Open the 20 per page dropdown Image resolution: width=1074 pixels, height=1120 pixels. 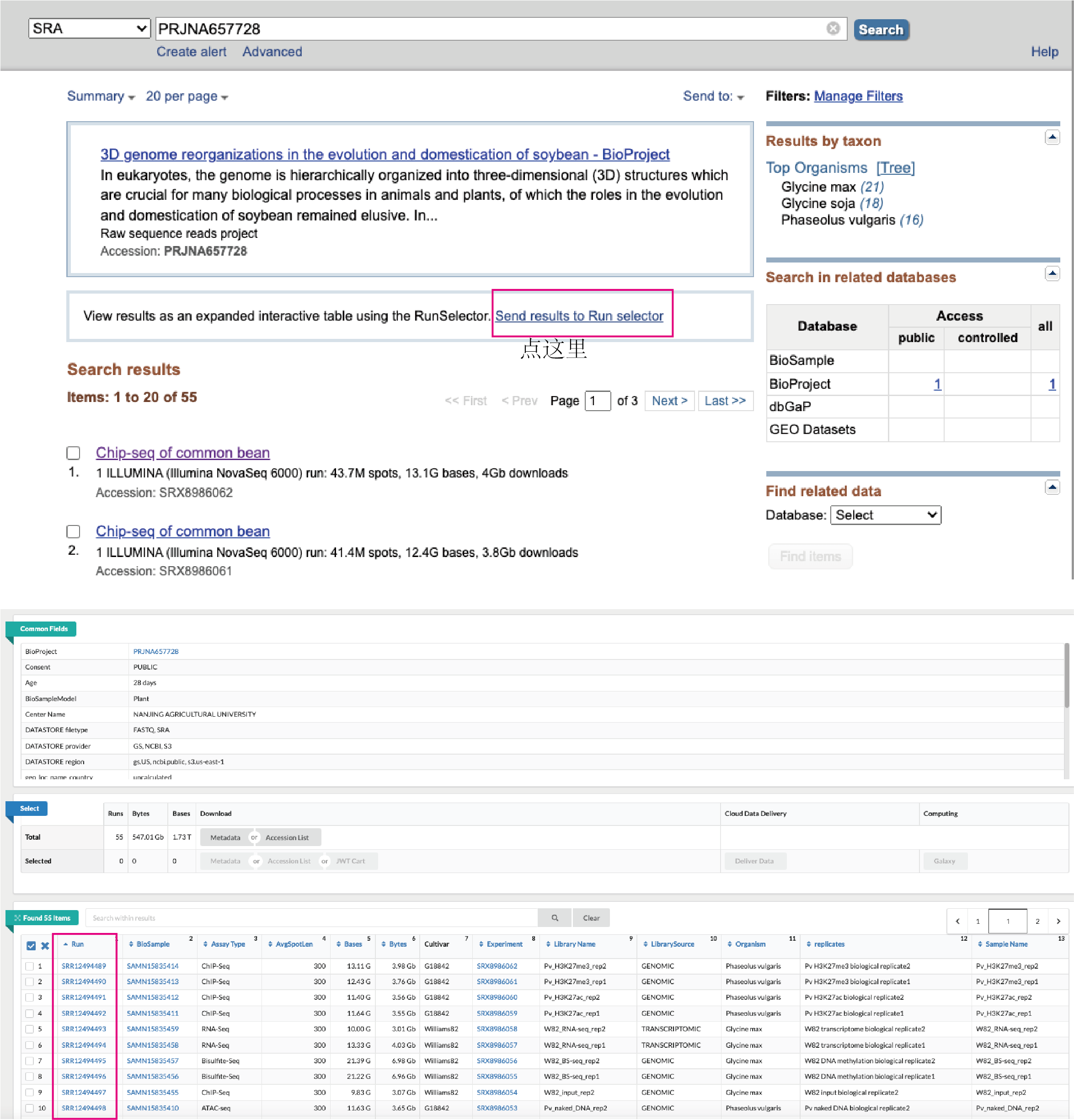pyautogui.click(x=187, y=96)
